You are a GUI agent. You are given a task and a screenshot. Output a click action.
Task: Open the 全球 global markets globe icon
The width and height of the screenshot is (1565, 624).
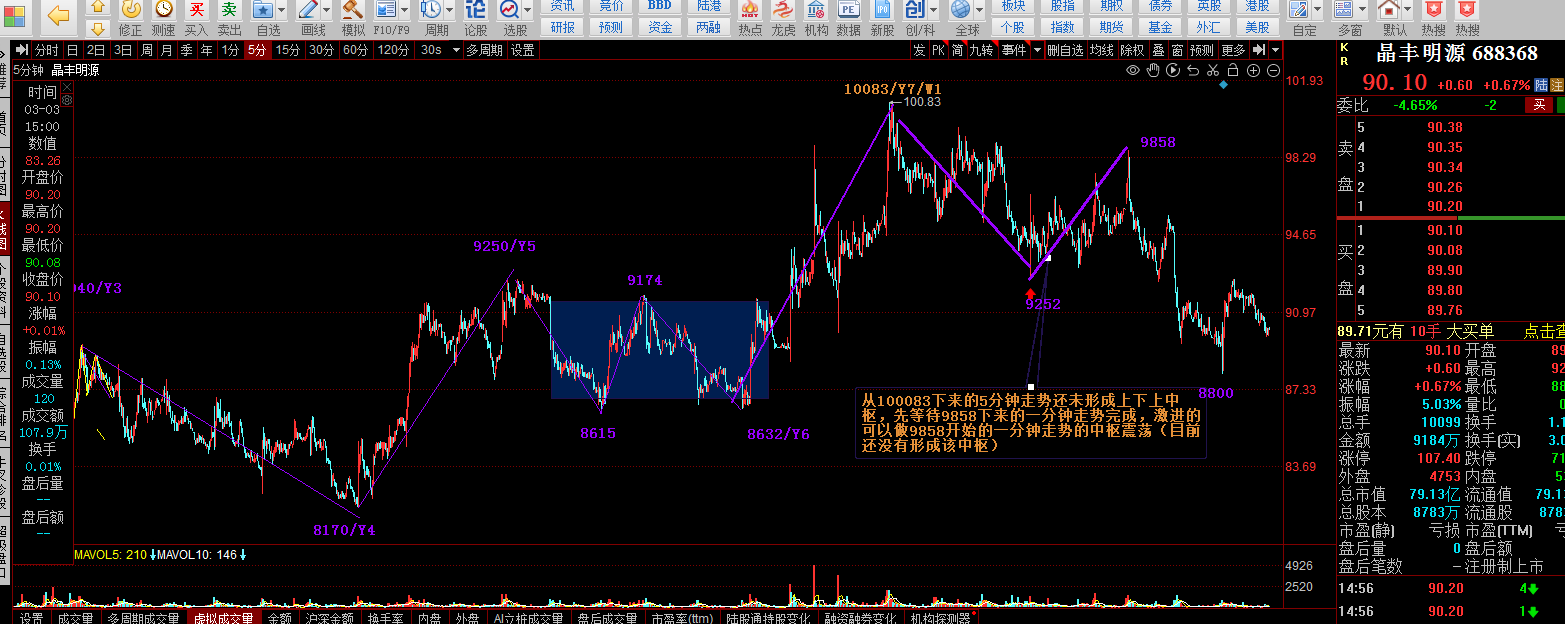click(x=961, y=10)
